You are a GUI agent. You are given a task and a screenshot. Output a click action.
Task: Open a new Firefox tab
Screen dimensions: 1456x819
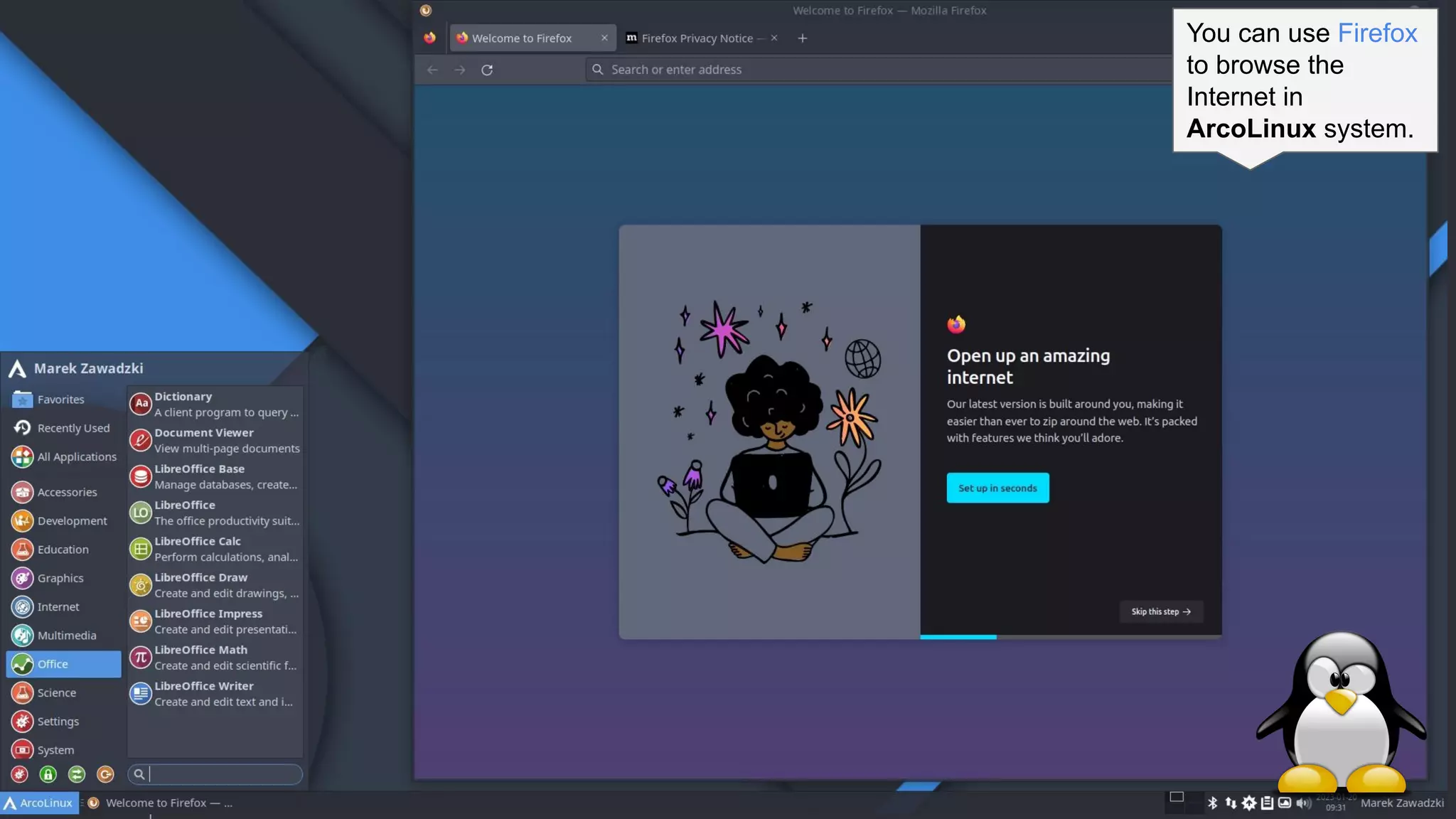[x=802, y=38]
